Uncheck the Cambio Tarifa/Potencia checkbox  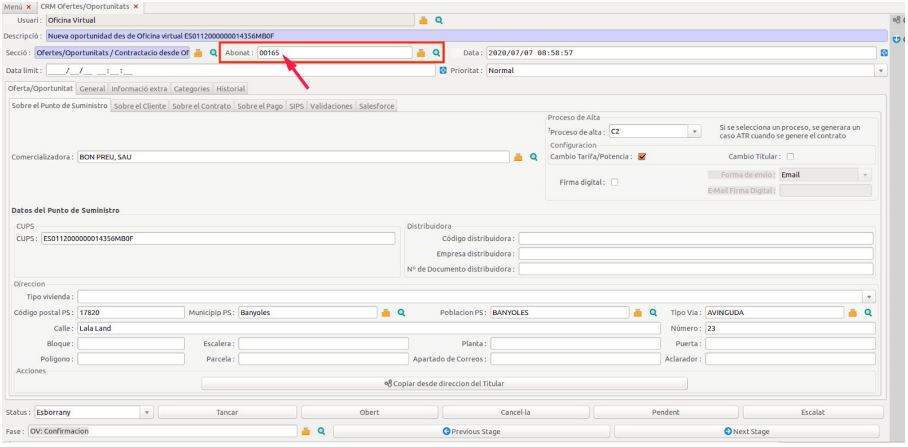(643, 156)
